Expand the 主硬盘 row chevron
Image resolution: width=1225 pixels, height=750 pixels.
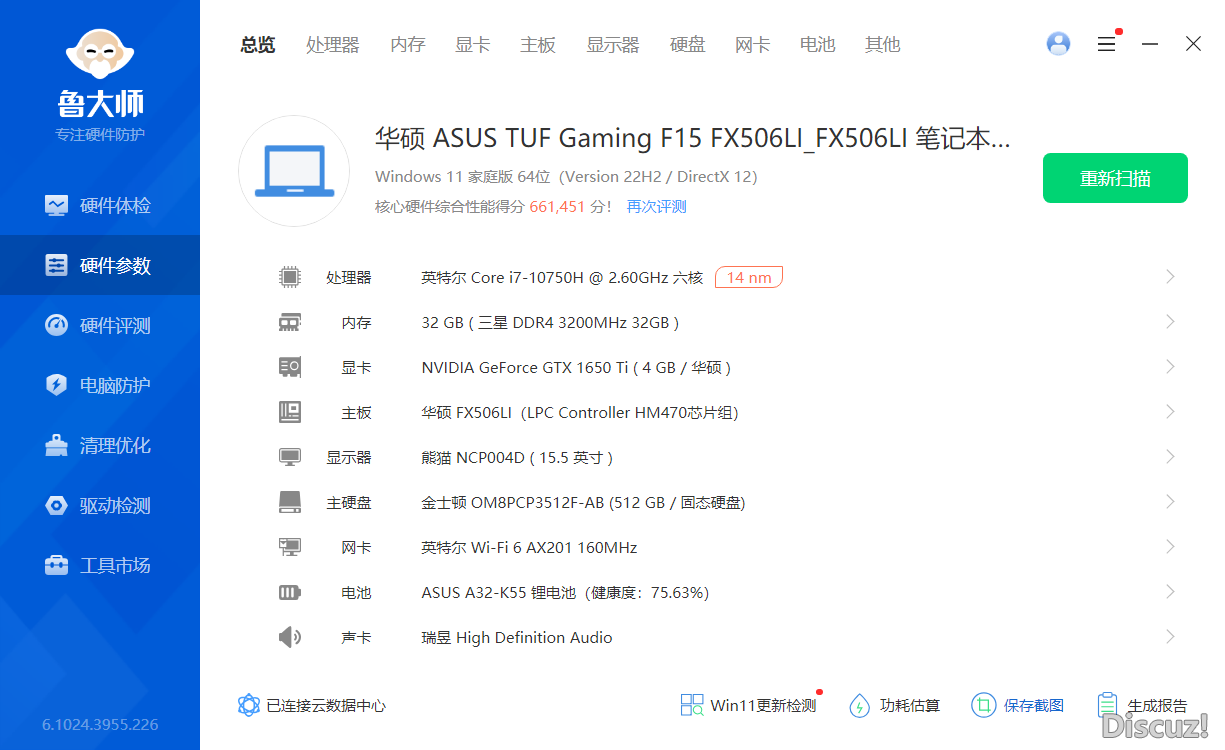(x=1170, y=502)
